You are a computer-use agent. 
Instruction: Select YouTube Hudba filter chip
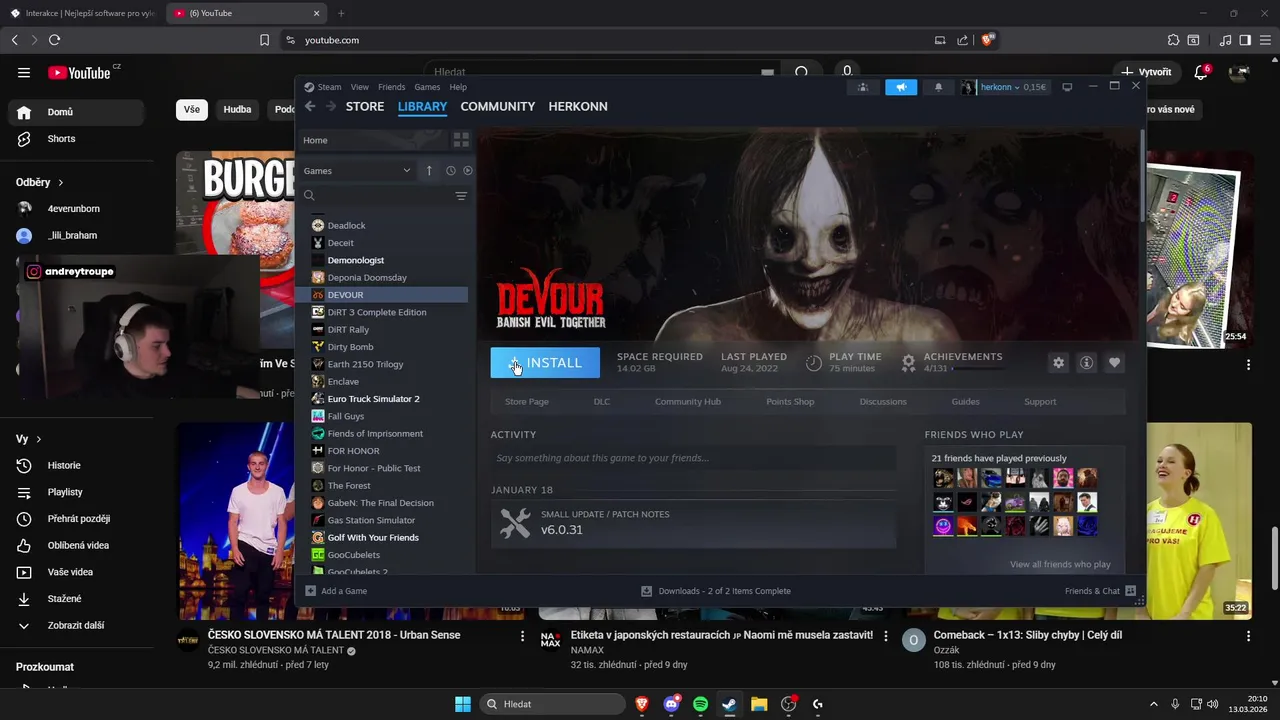tap(238, 110)
